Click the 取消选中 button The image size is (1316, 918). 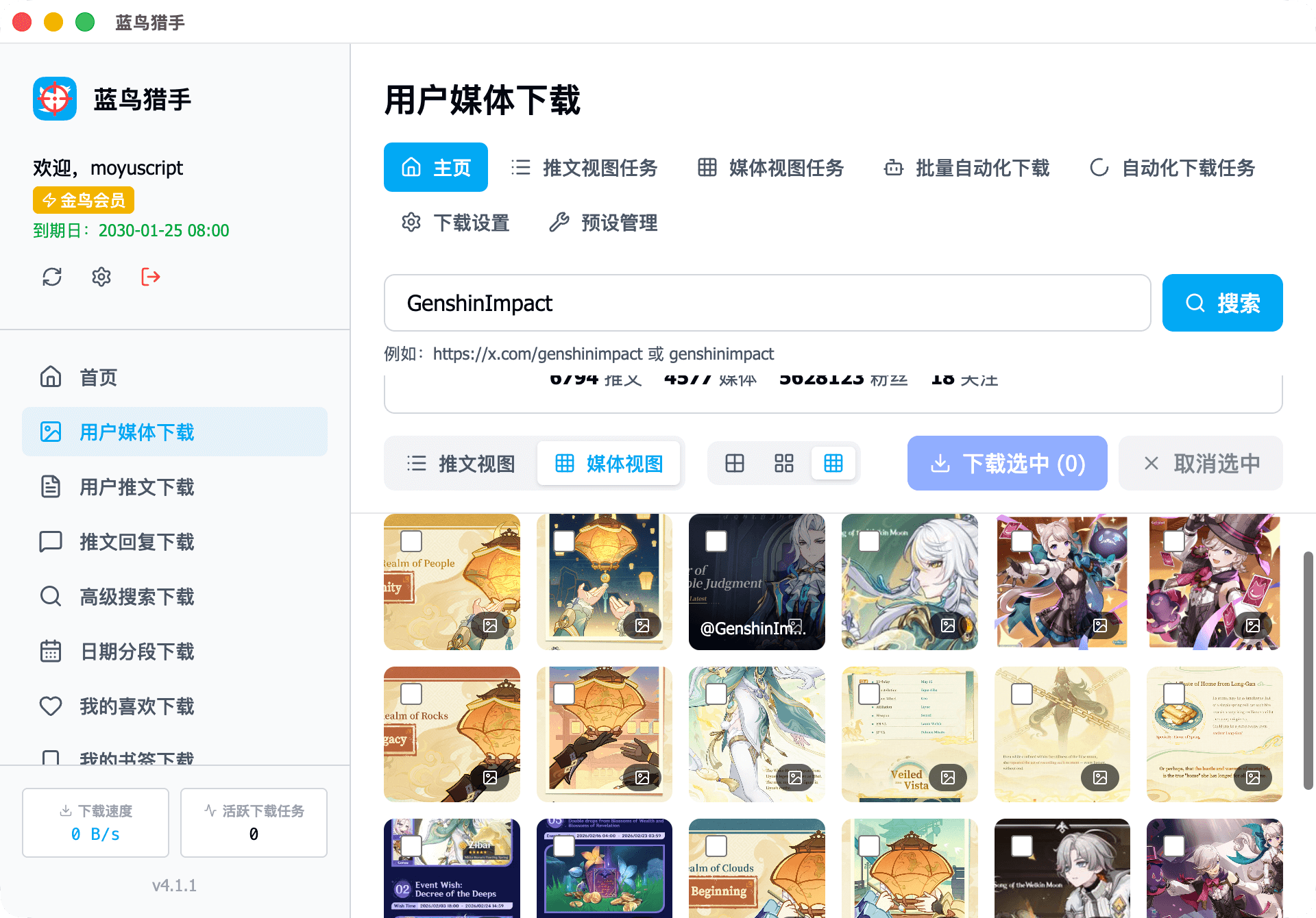pos(1201,464)
